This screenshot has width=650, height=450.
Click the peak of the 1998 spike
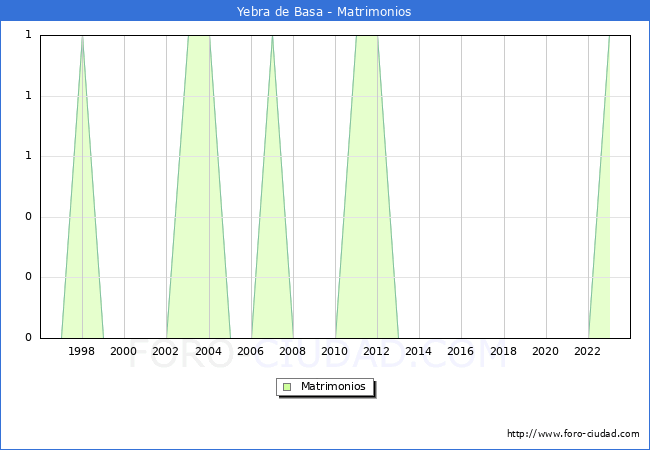[82, 37]
